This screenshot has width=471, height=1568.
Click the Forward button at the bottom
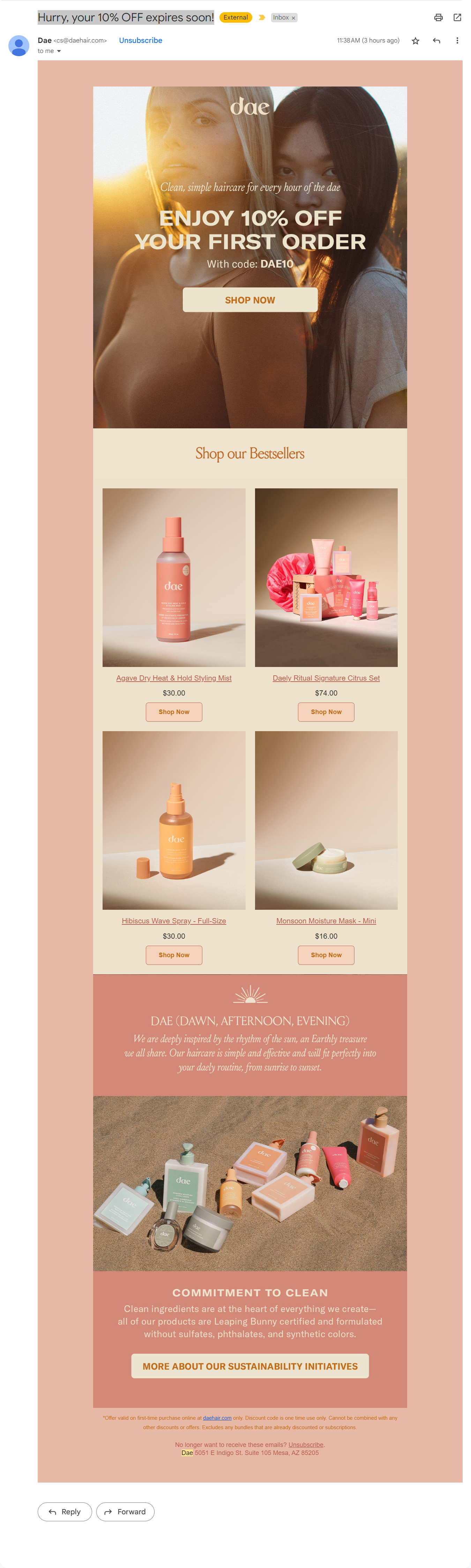(x=125, y=1512)
